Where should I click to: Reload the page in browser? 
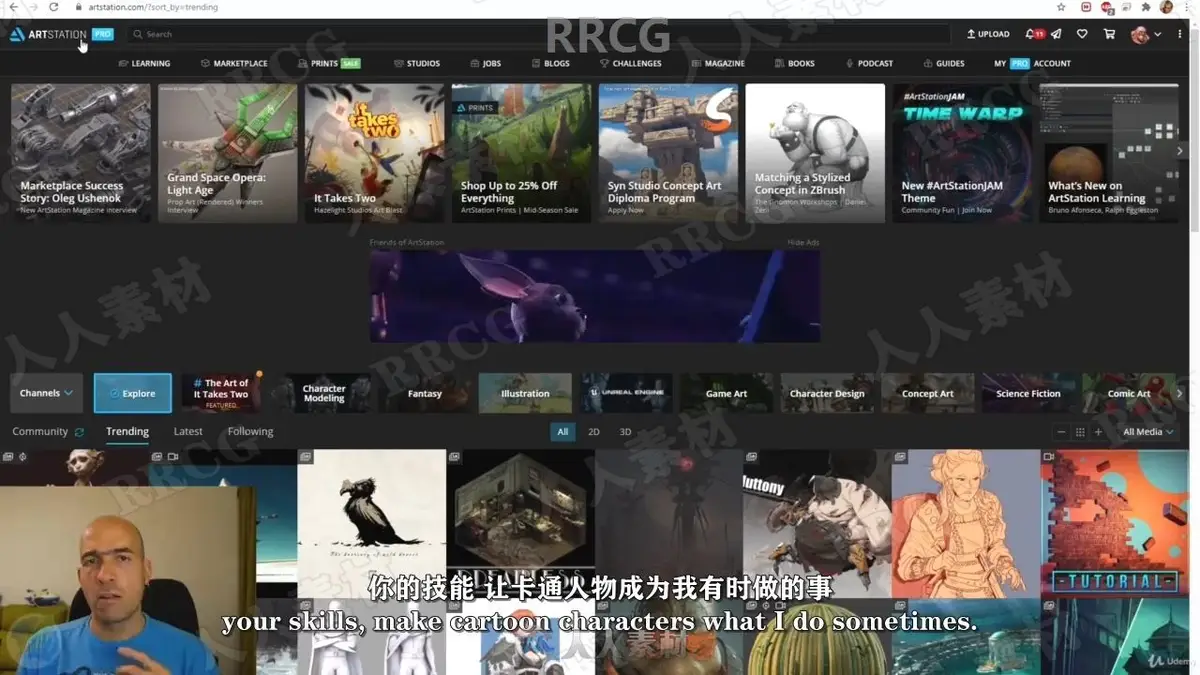[54, 7]
